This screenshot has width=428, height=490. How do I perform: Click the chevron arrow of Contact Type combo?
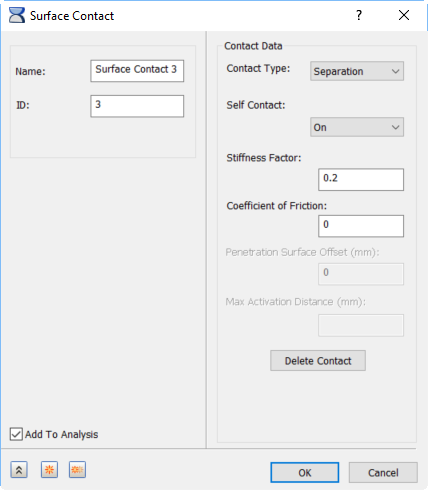(396, 71)
